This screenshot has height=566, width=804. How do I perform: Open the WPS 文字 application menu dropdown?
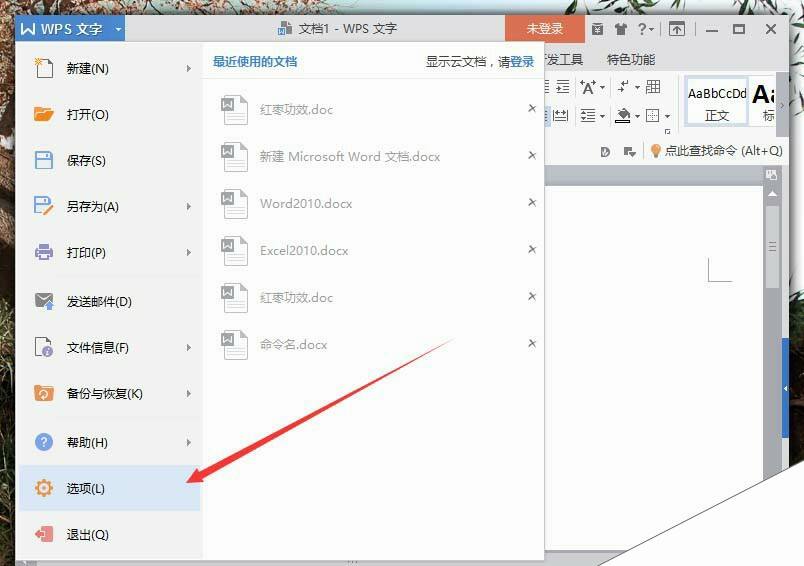point(118,29)
